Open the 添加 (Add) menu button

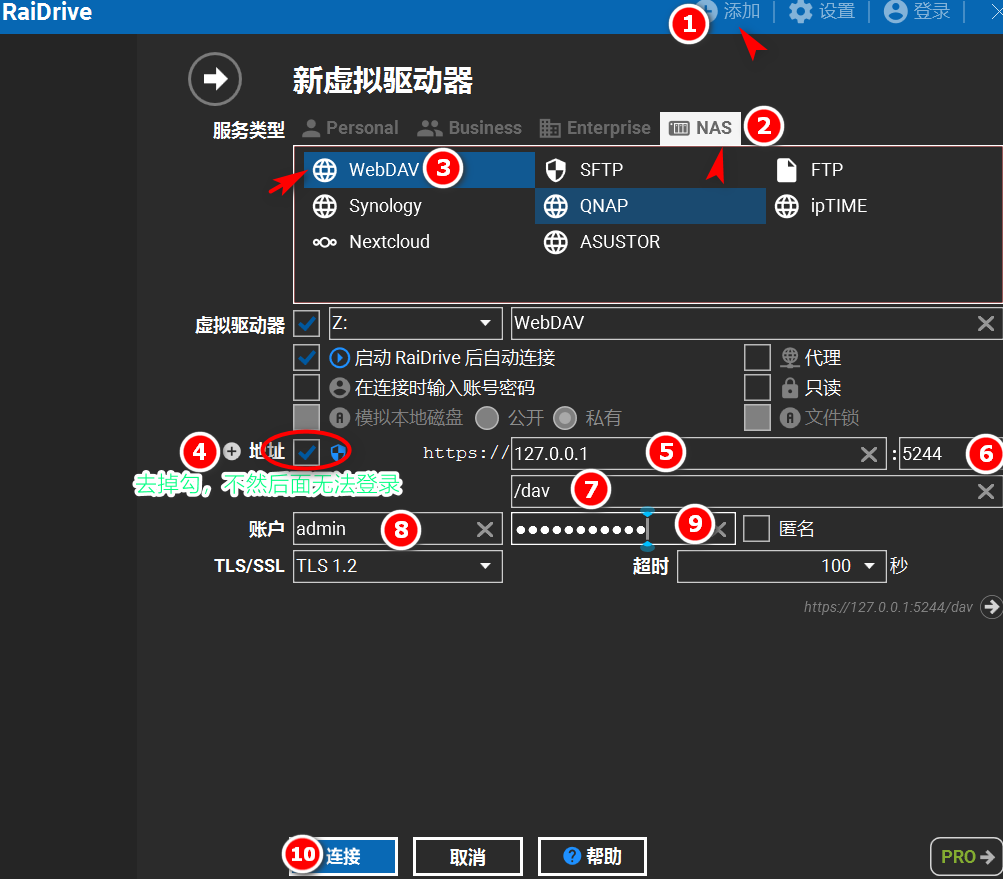click(x=728, y=11)
